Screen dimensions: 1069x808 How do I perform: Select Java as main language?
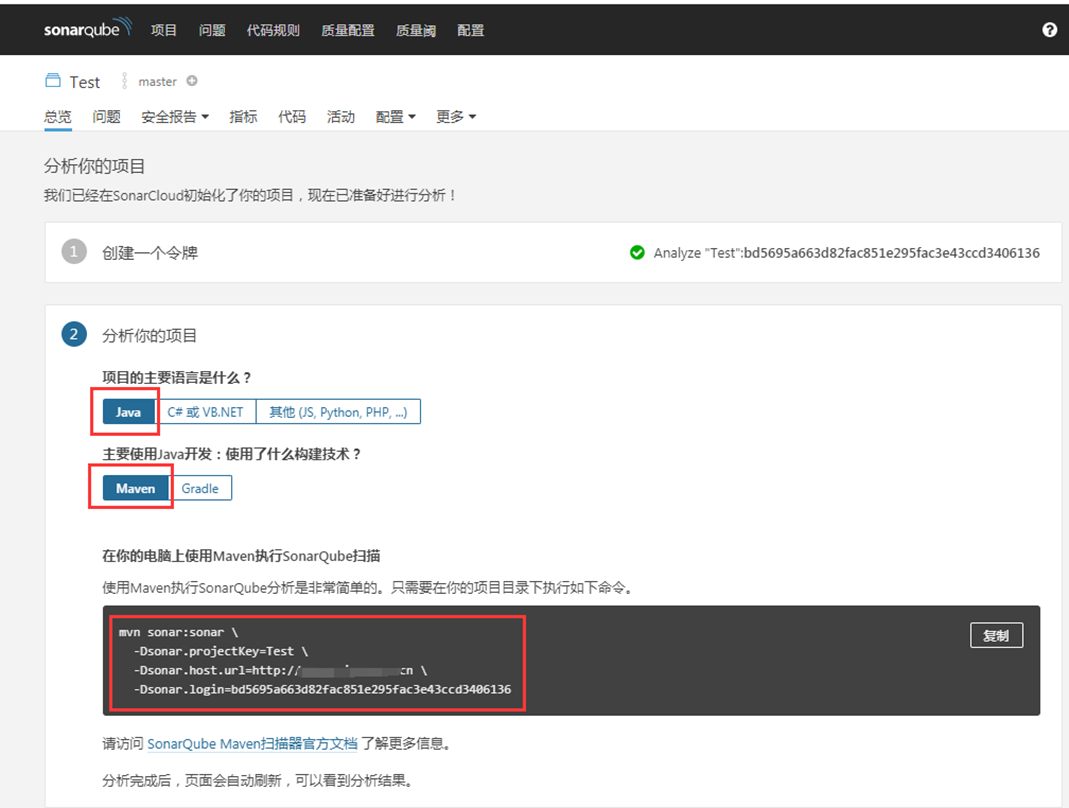128,412
